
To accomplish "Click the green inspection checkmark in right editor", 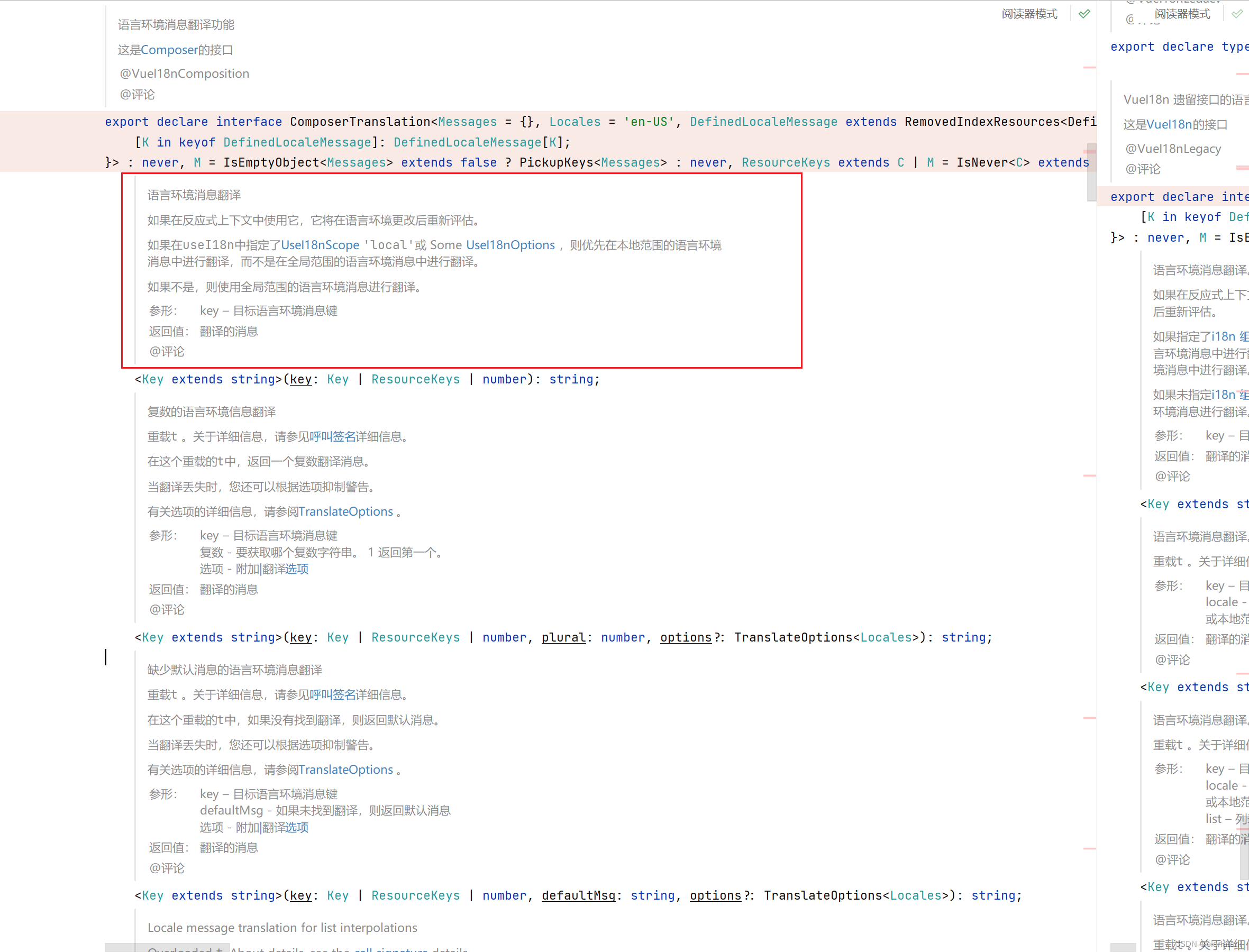I will coord(1236,14).
